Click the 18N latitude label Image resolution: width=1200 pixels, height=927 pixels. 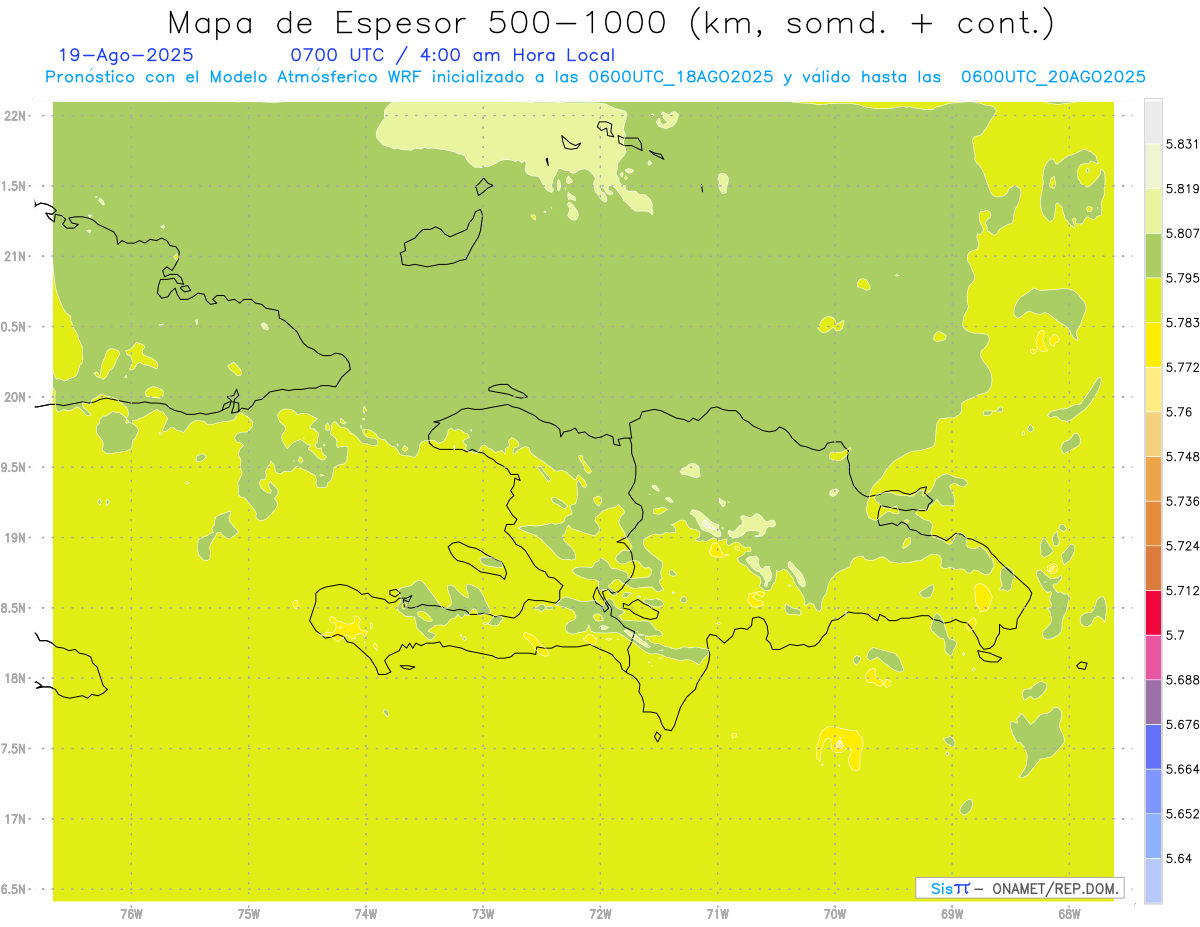pyautogui.click(x=16, y=678)
